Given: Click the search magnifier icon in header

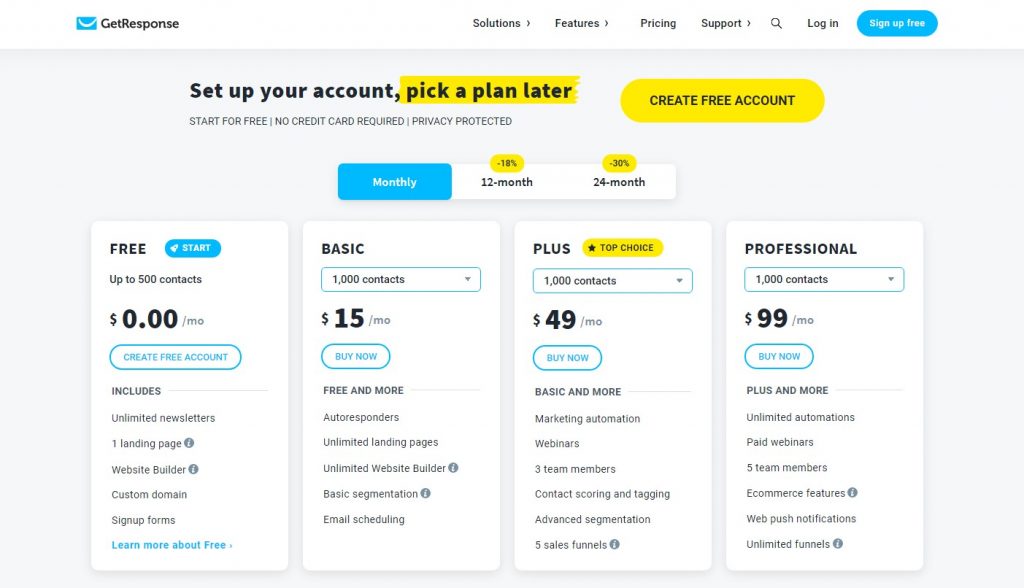Looking at the screenshot, I should tap(776, 23).
